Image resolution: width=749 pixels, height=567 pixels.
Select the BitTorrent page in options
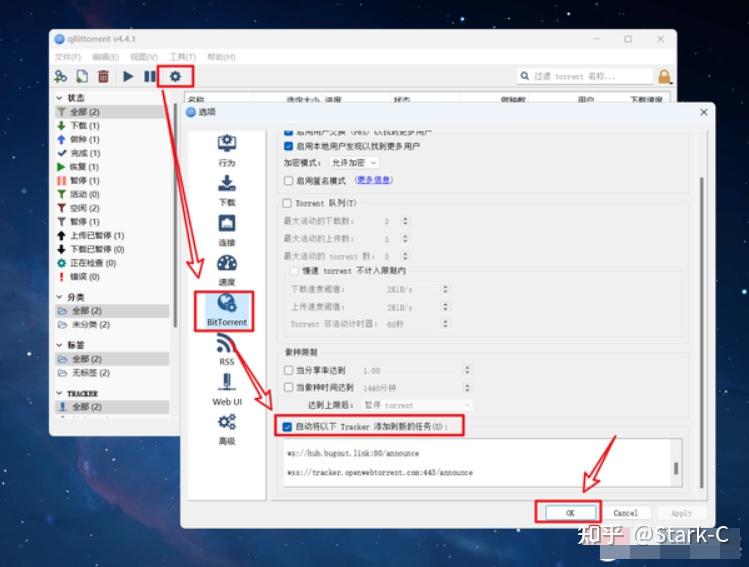click(226, 310)
